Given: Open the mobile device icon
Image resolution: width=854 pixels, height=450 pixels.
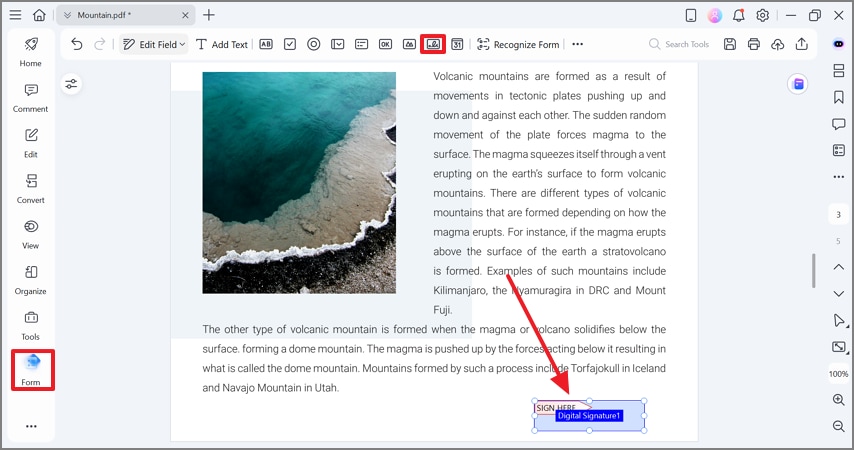Looking at the screenshot, I should pos(691,15).
